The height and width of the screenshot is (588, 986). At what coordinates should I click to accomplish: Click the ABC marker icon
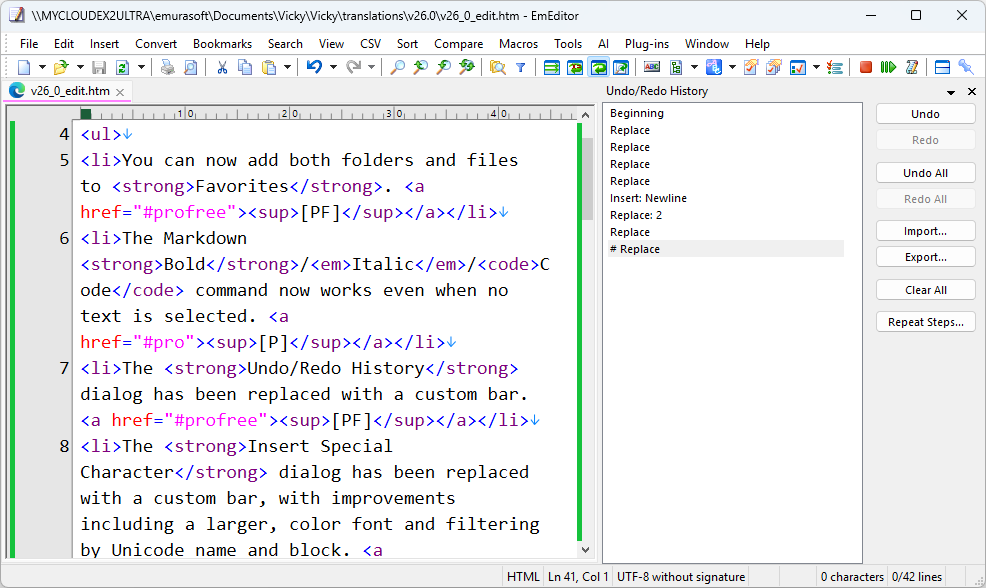pyautogui.click(x=652, y=67)
